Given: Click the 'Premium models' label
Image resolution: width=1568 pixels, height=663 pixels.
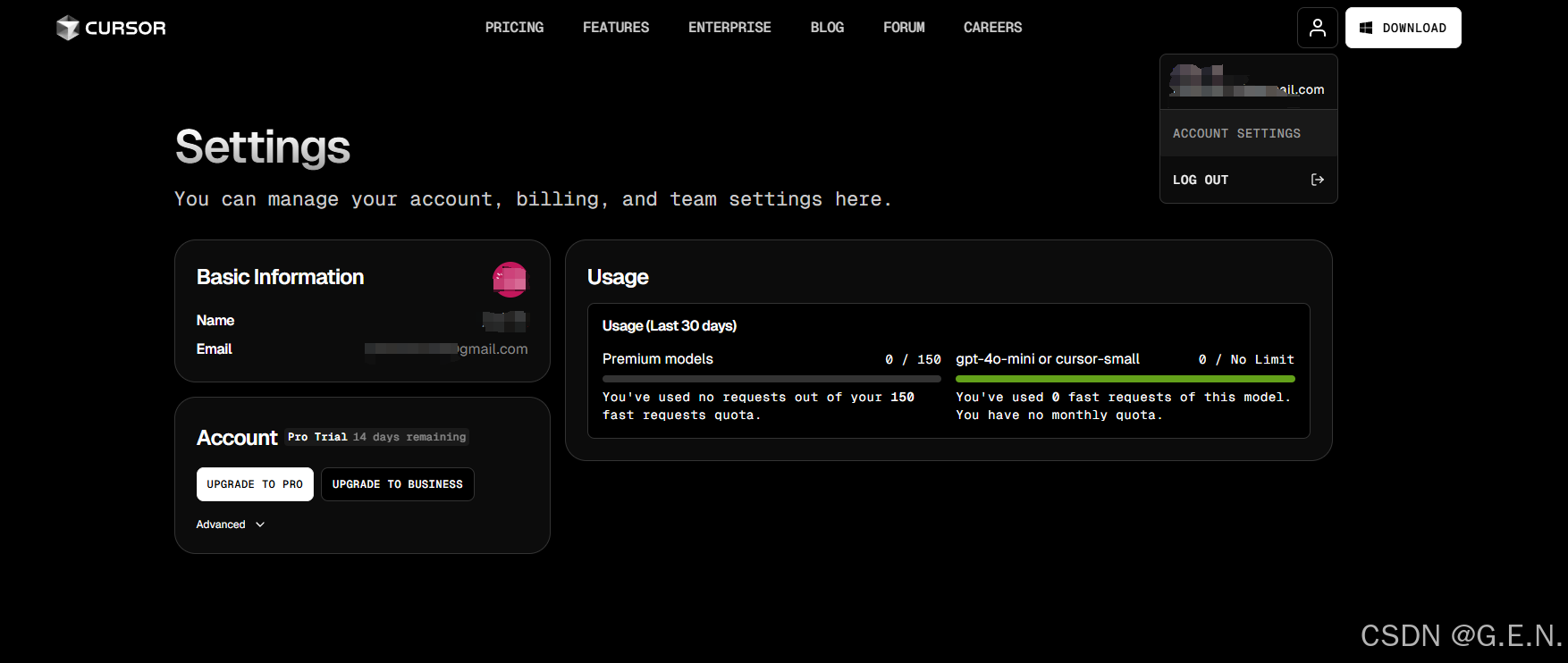Looking at the screenshot, I should point(658,358).
